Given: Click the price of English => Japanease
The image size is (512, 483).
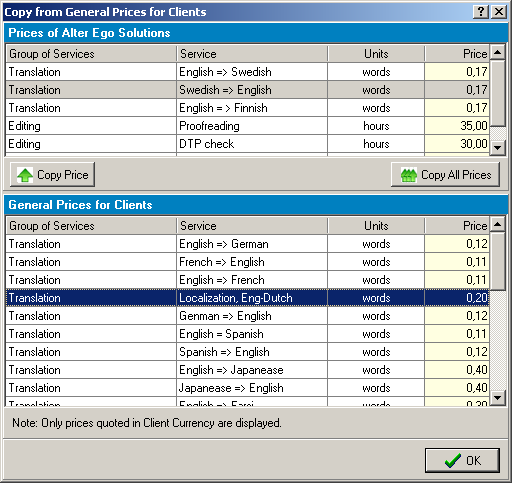Looking at the screenshot, I should coord(457,370).
